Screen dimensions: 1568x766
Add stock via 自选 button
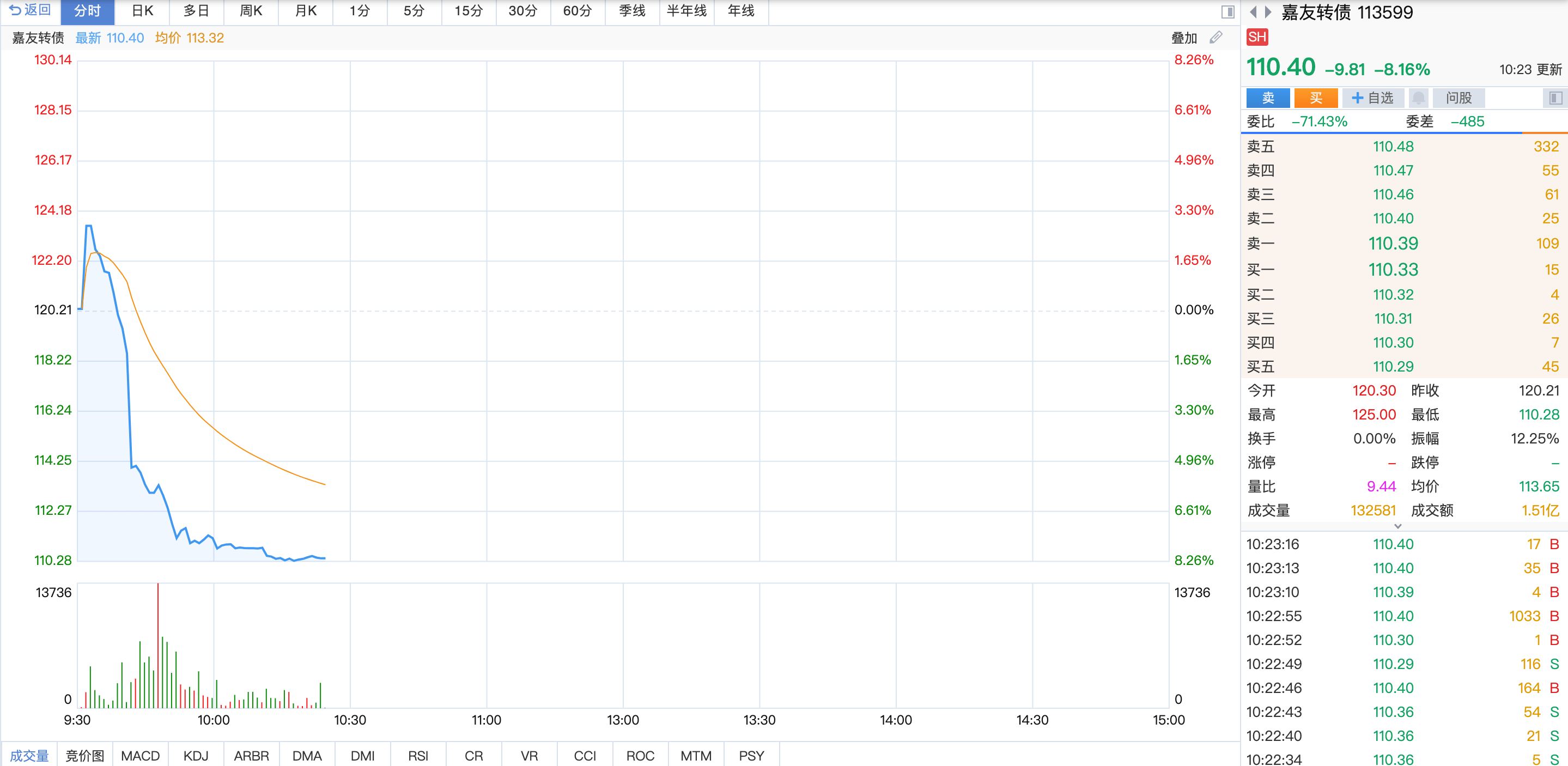(x=1372, y=98)
